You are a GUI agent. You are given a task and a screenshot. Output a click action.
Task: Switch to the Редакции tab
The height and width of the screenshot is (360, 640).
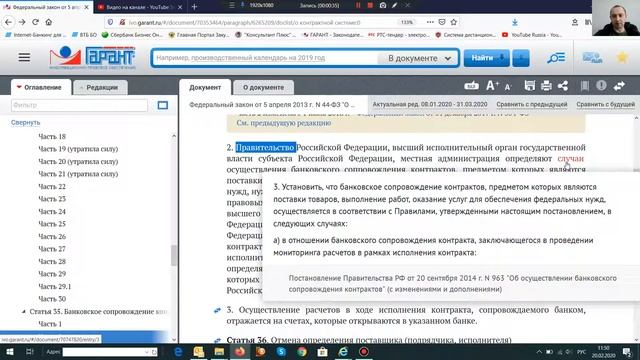coord(100,87)
